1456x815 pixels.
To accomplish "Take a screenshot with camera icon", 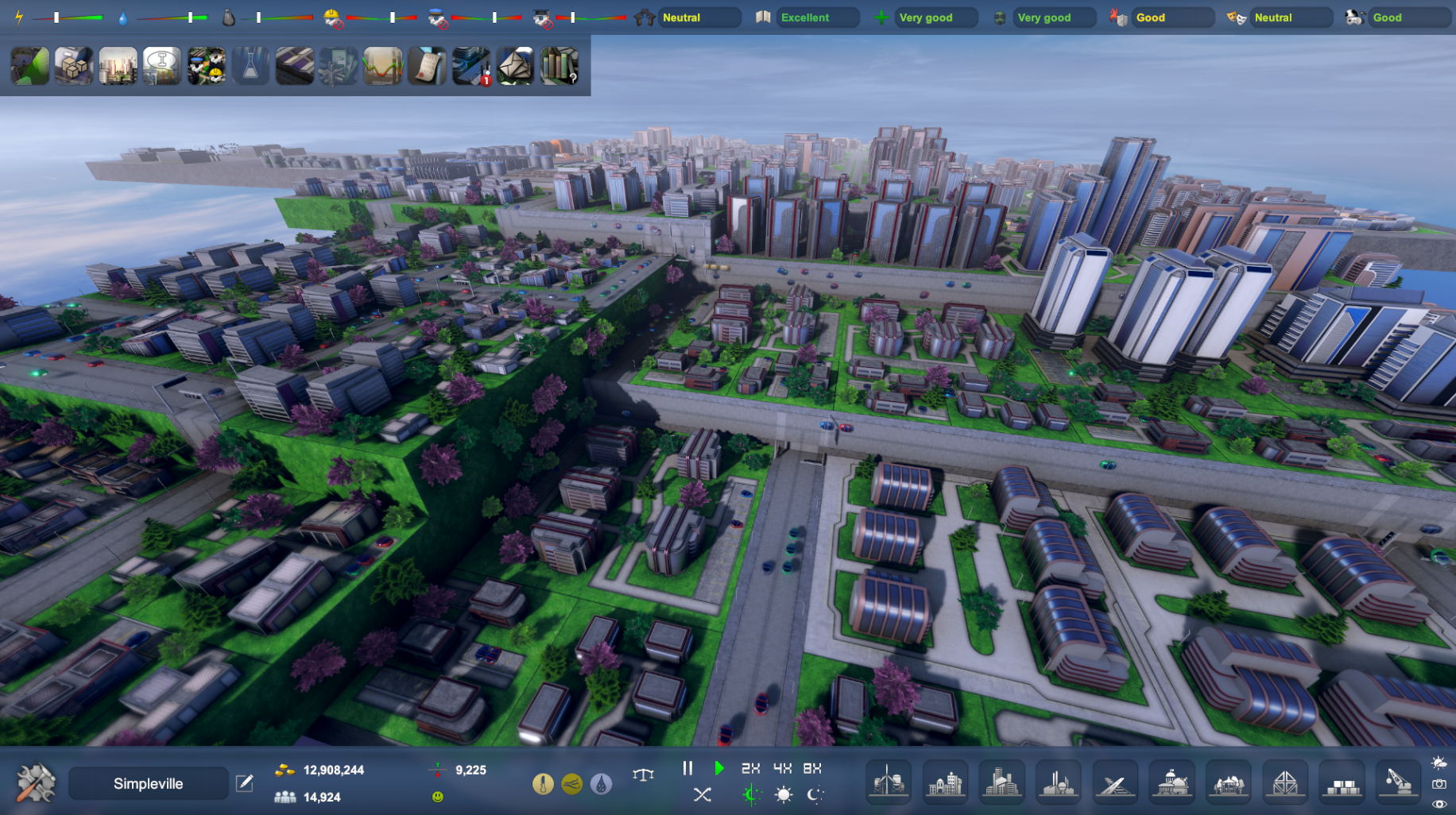I will pos(1439,784).
